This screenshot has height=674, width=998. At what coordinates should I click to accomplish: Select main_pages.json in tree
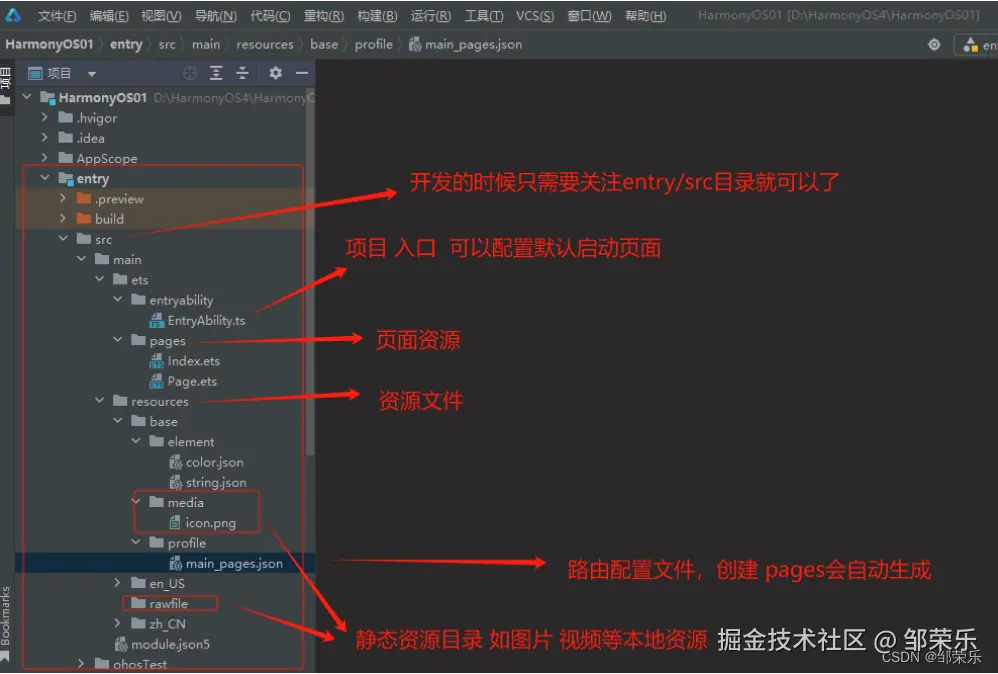tap(226, 563)
